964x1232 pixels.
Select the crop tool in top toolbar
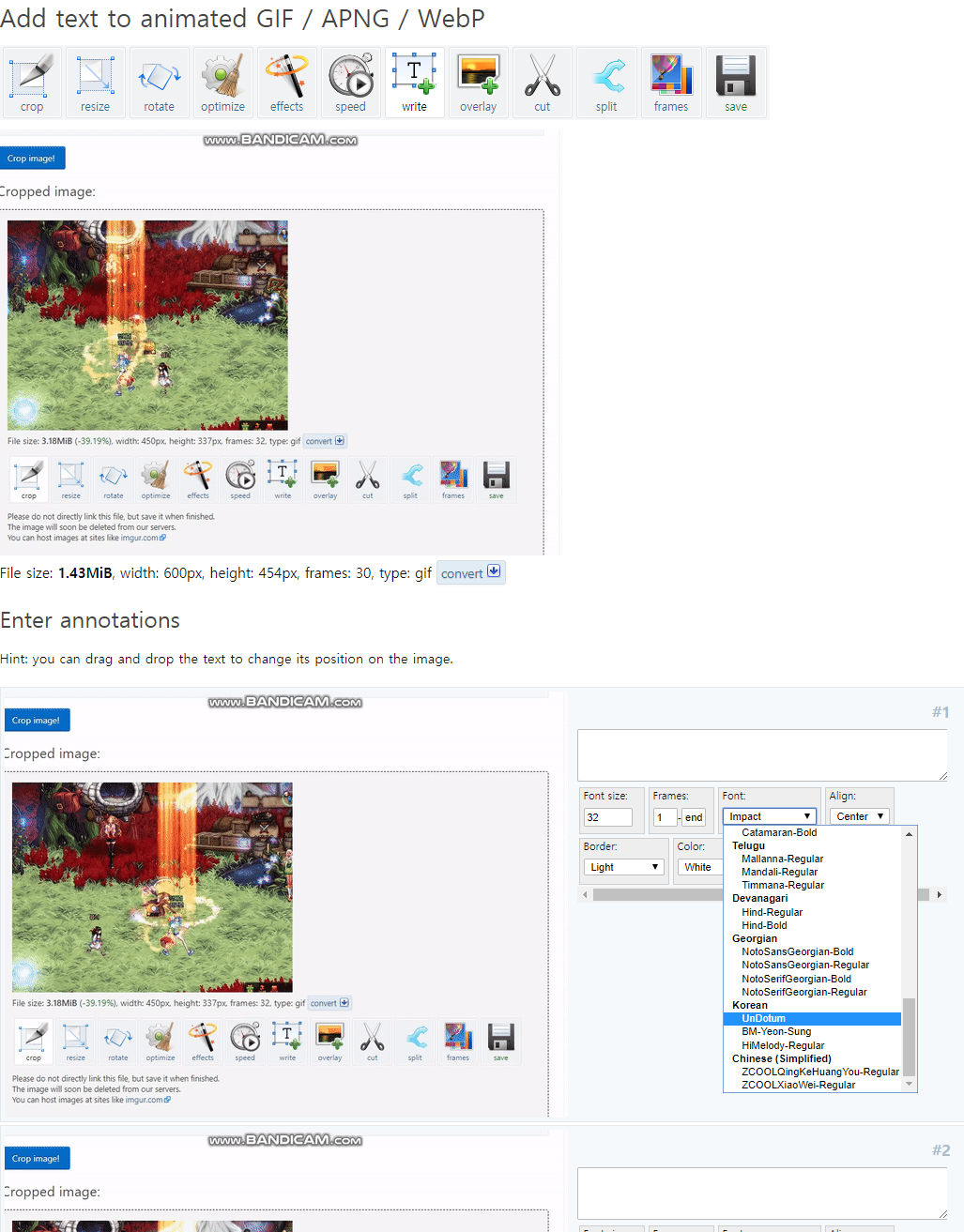[x=32, y=83]
